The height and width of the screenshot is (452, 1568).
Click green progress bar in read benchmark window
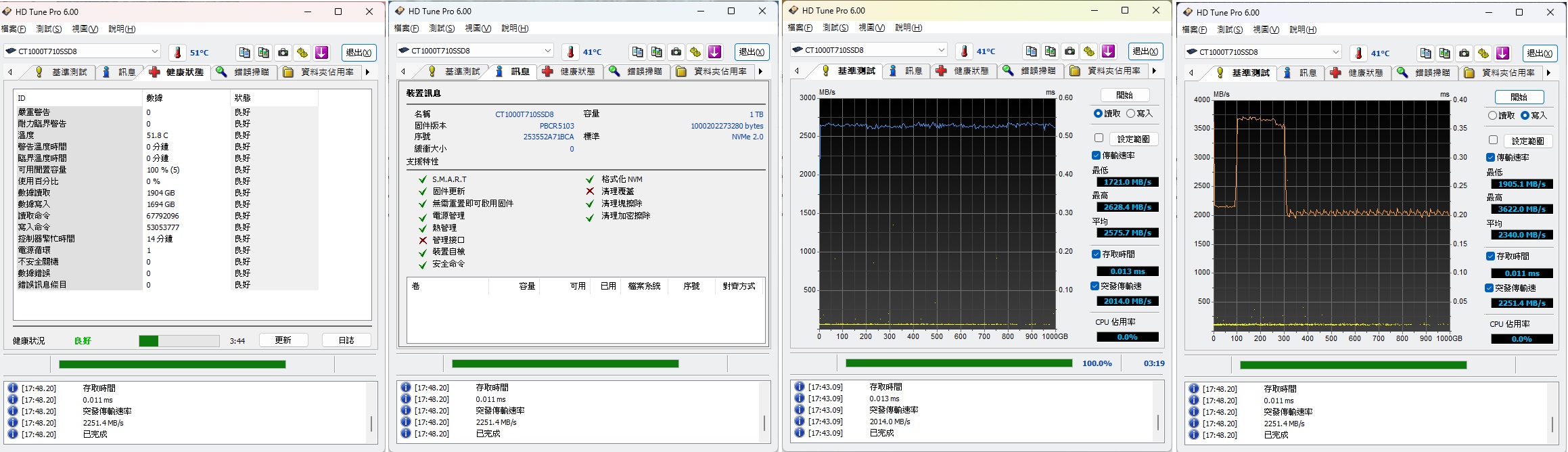(x=959, y=363)
